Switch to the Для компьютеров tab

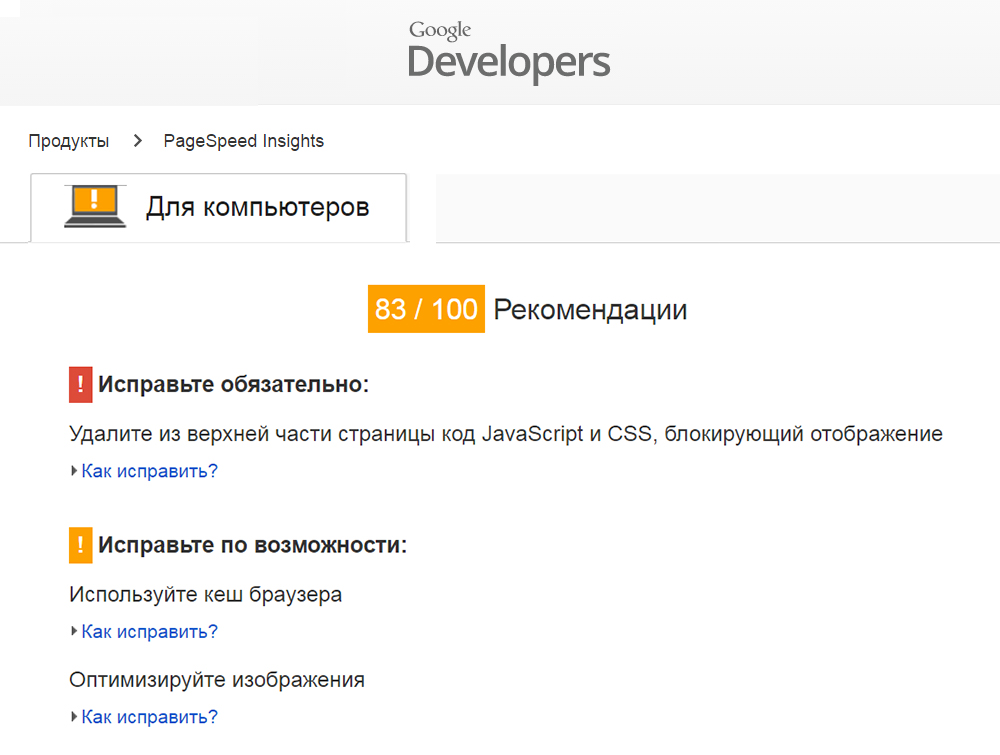tap(257, 207)
